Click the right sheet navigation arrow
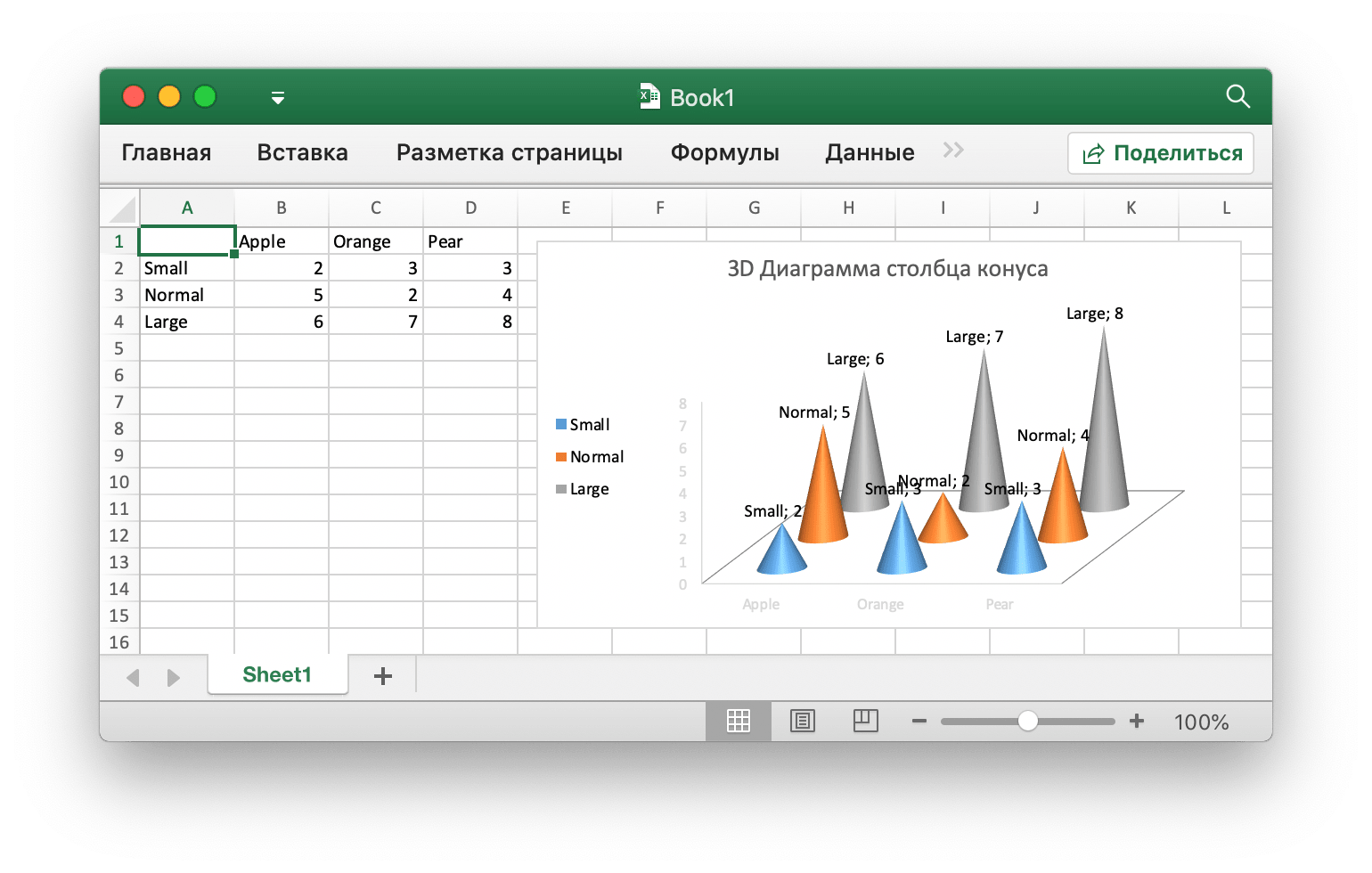Screen dimensions: 1372x873 174,677
